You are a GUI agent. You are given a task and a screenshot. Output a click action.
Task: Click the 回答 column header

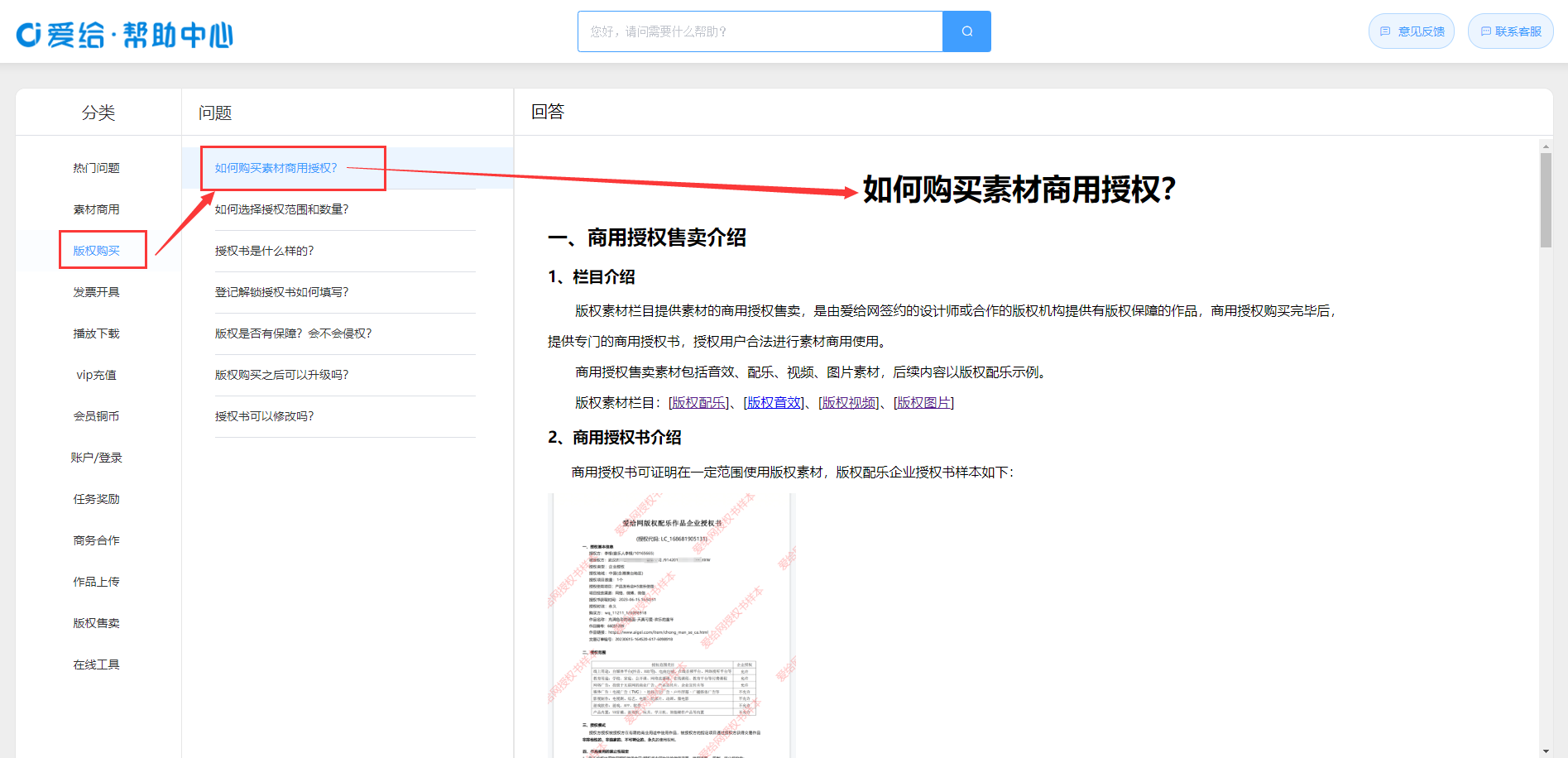(548, 112)
